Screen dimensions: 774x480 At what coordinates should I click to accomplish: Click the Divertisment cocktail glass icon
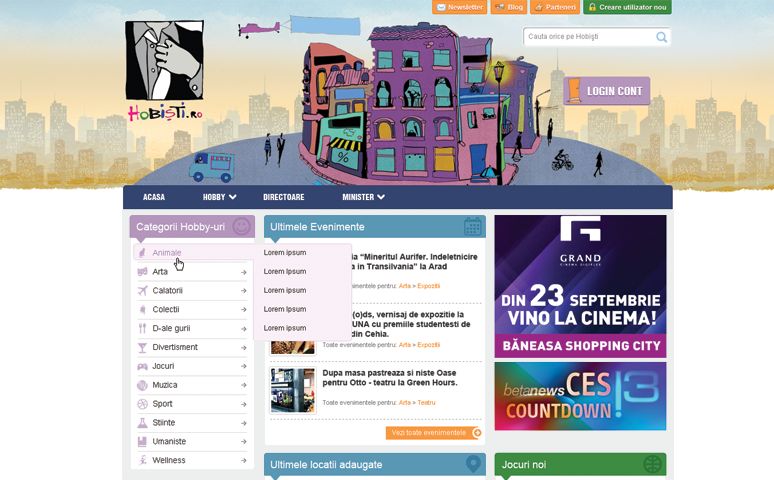click(x=142, y=347)
